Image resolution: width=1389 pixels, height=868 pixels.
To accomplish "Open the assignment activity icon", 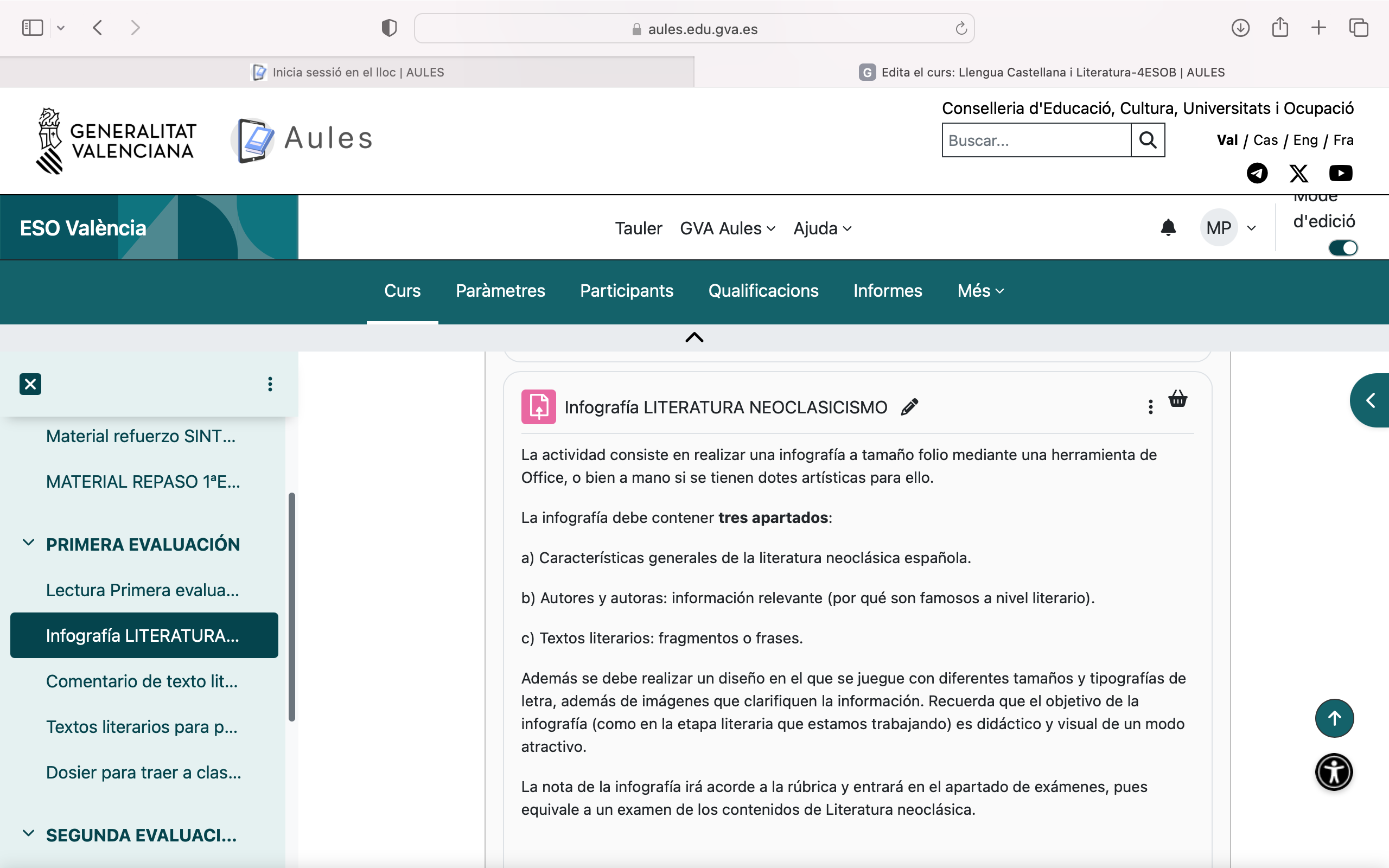I will [x=538, y=407].
